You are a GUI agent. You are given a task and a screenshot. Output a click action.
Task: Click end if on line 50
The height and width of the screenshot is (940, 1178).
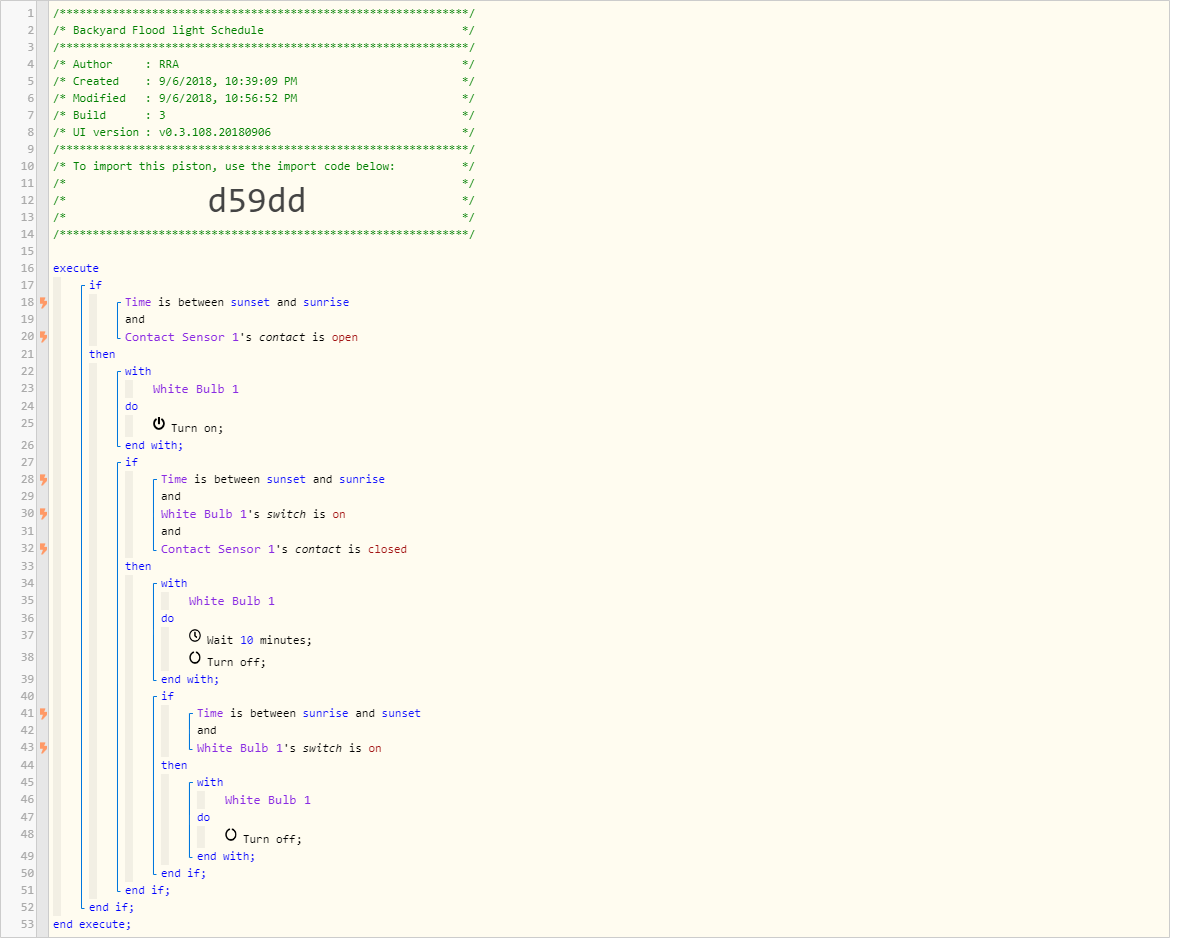coord(183,875)
